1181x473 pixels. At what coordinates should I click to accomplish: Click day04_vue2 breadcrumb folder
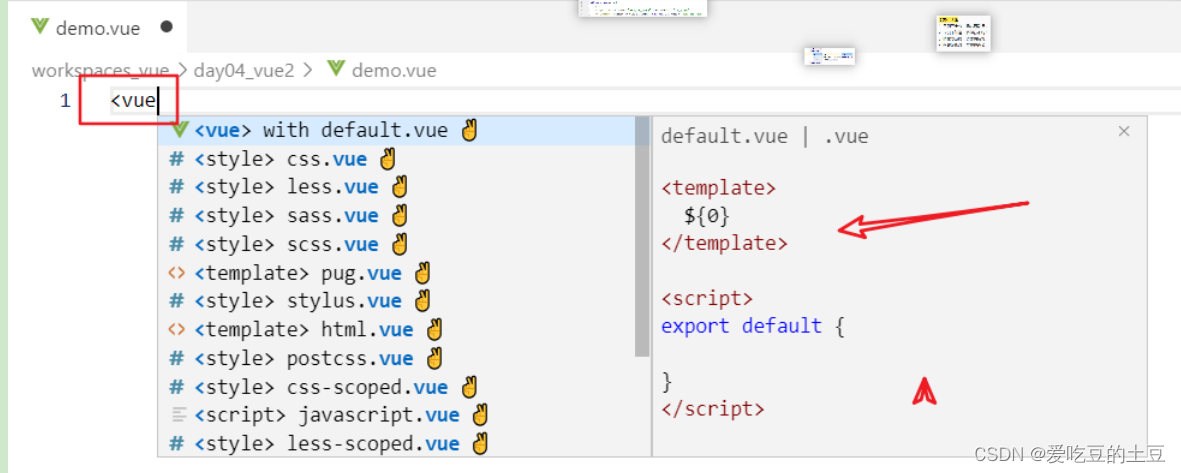pos(245,70)
